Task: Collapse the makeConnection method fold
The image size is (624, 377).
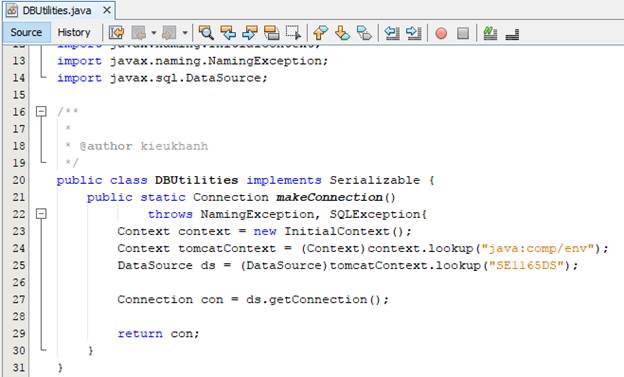Action: click(41, 214)
